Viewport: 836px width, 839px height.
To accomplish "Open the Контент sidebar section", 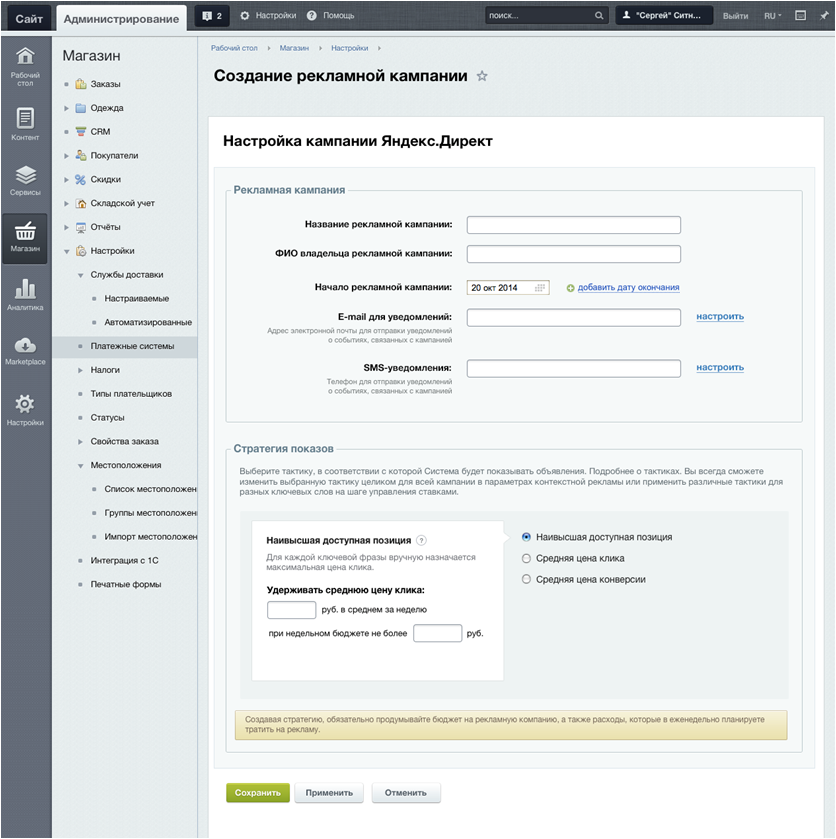I will pos(25,118).
